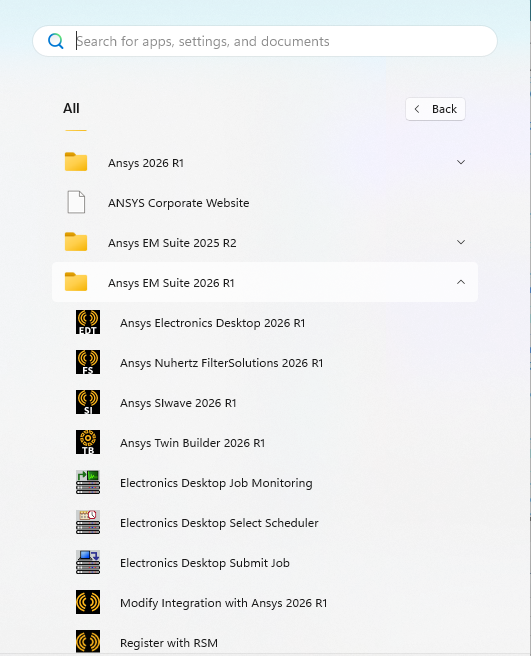This screenshot has height=656, width=531.
Task: Focus the apps and settings search field
Action: (265, 41)
